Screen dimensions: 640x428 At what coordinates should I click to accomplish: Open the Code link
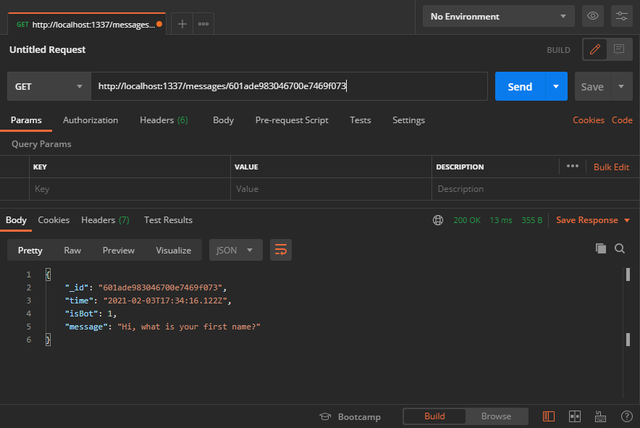622,120
